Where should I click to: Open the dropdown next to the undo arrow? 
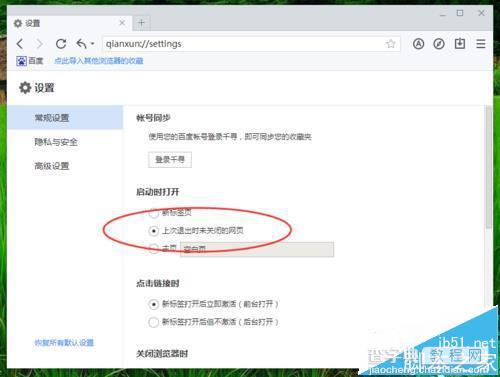(92, 44)
